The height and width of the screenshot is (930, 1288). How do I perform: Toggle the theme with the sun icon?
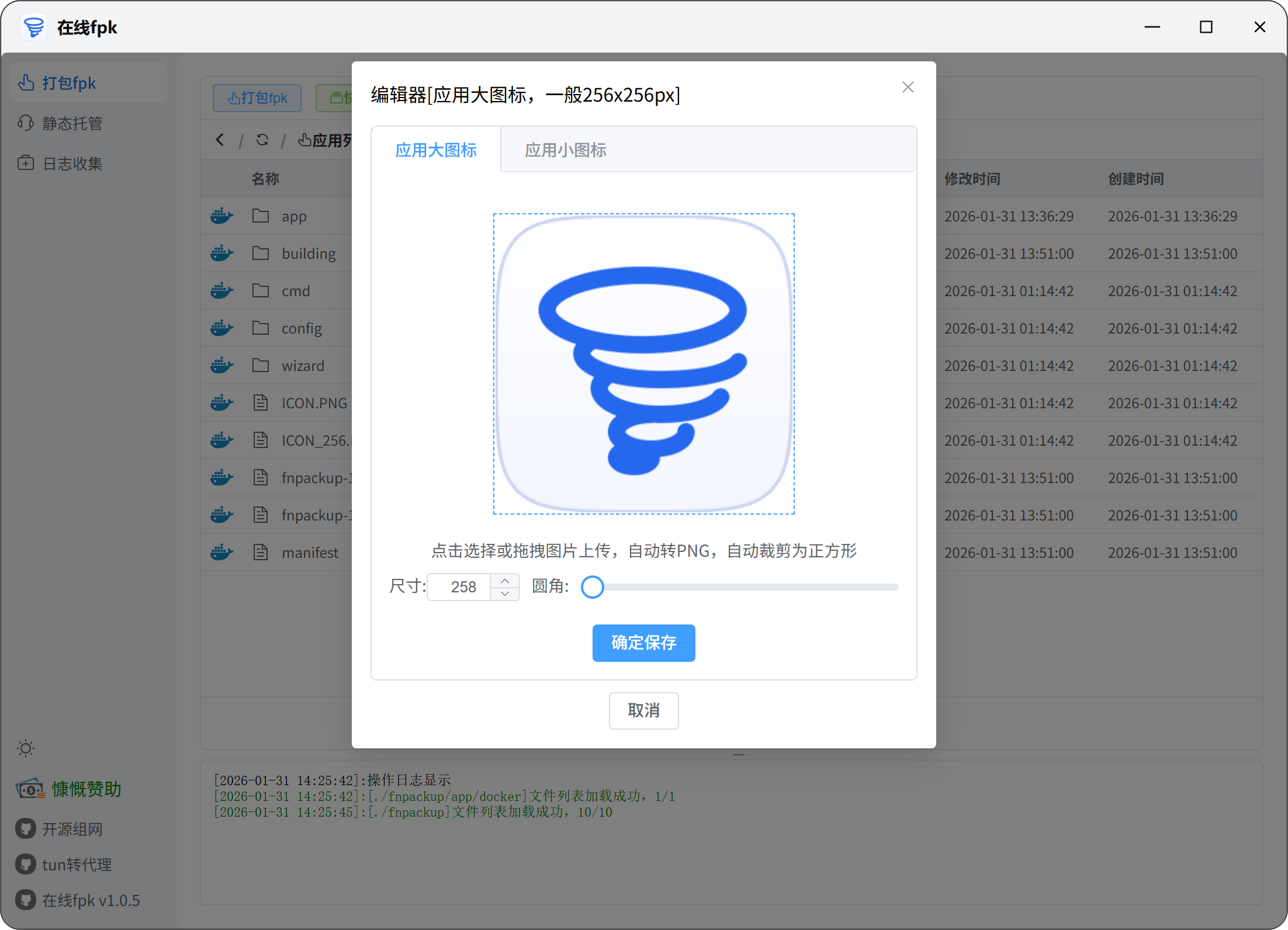26,748
